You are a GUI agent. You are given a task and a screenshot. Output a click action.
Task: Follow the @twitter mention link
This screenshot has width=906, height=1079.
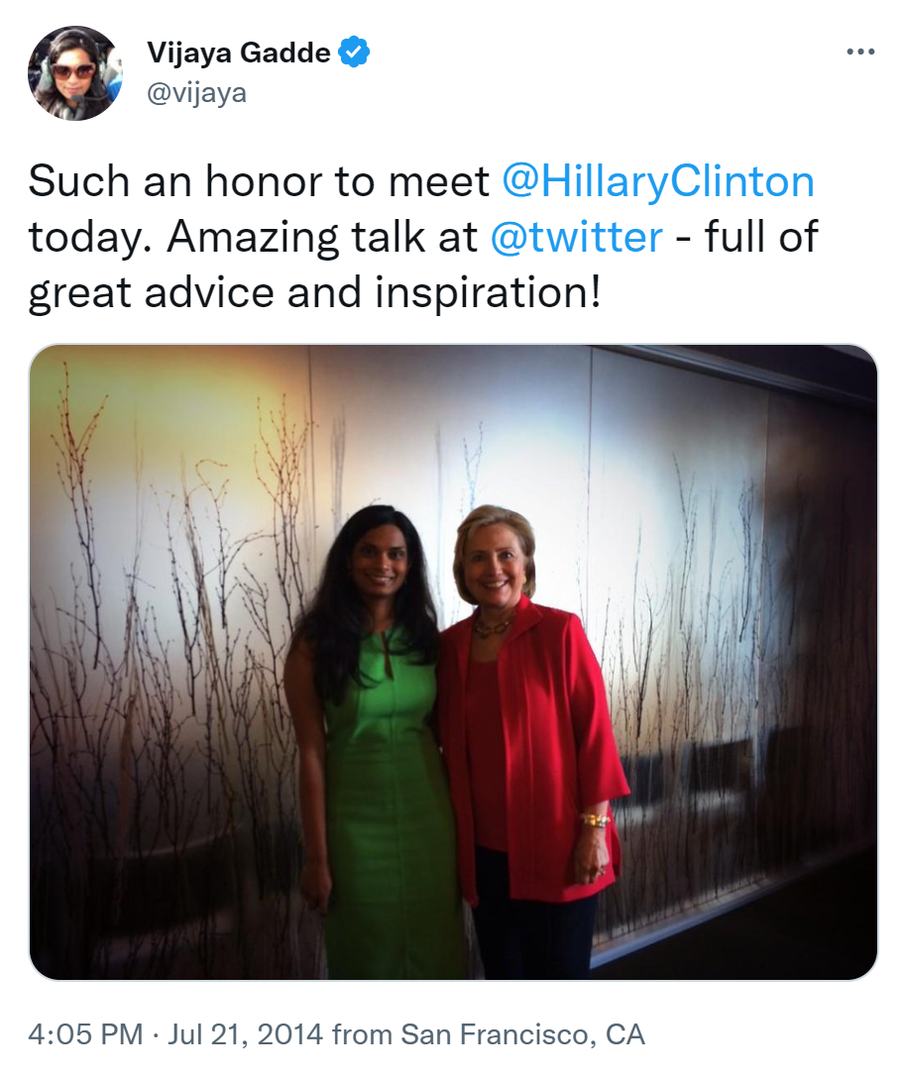pos(577,238)
